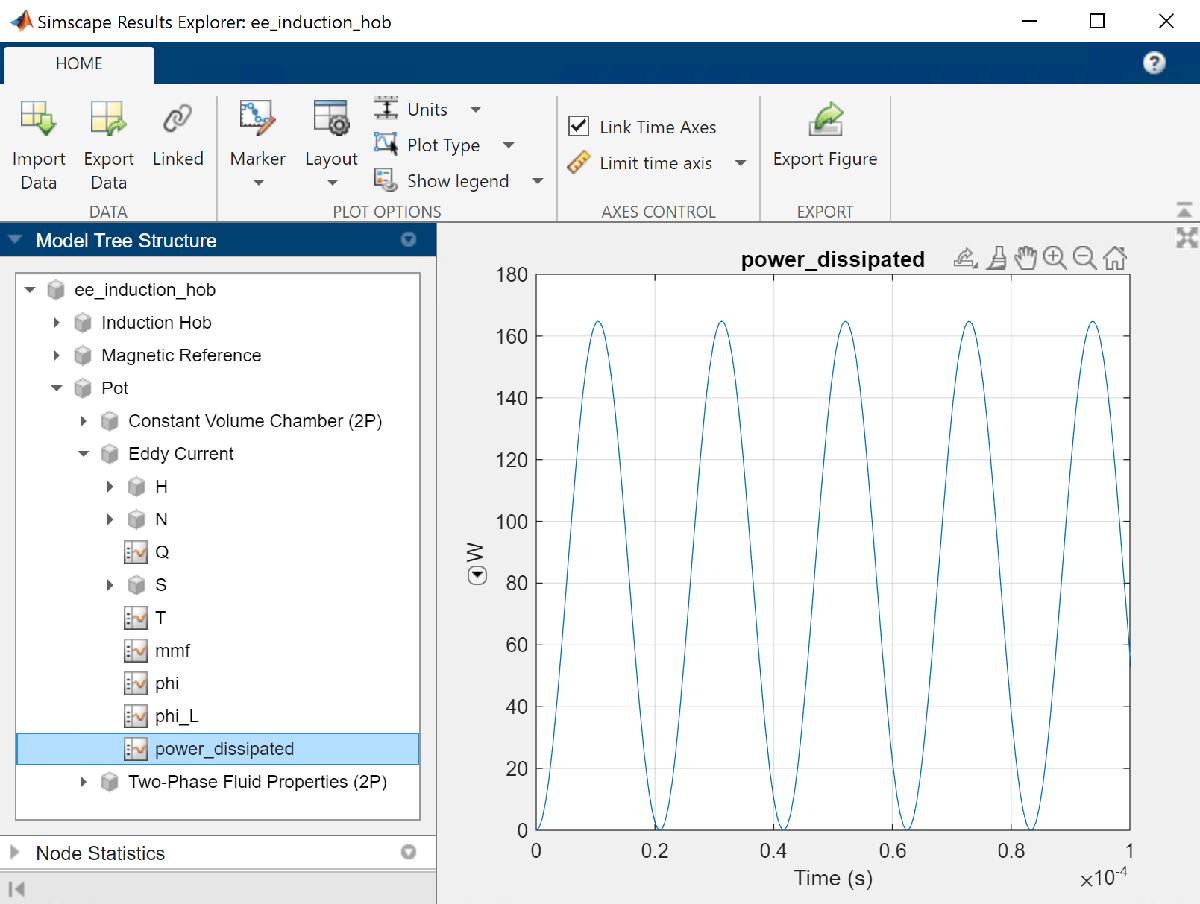The image size is (1200, 904).
Task: Click the Export Figure icon
Action: coord(824,120)
